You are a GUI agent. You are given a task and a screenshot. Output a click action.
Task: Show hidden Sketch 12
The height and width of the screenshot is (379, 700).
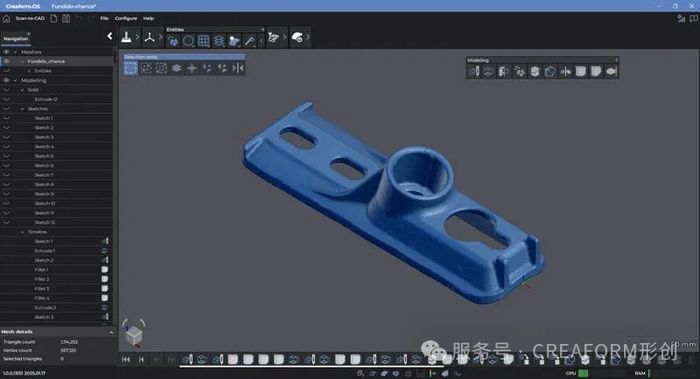(x=6, y=222)
